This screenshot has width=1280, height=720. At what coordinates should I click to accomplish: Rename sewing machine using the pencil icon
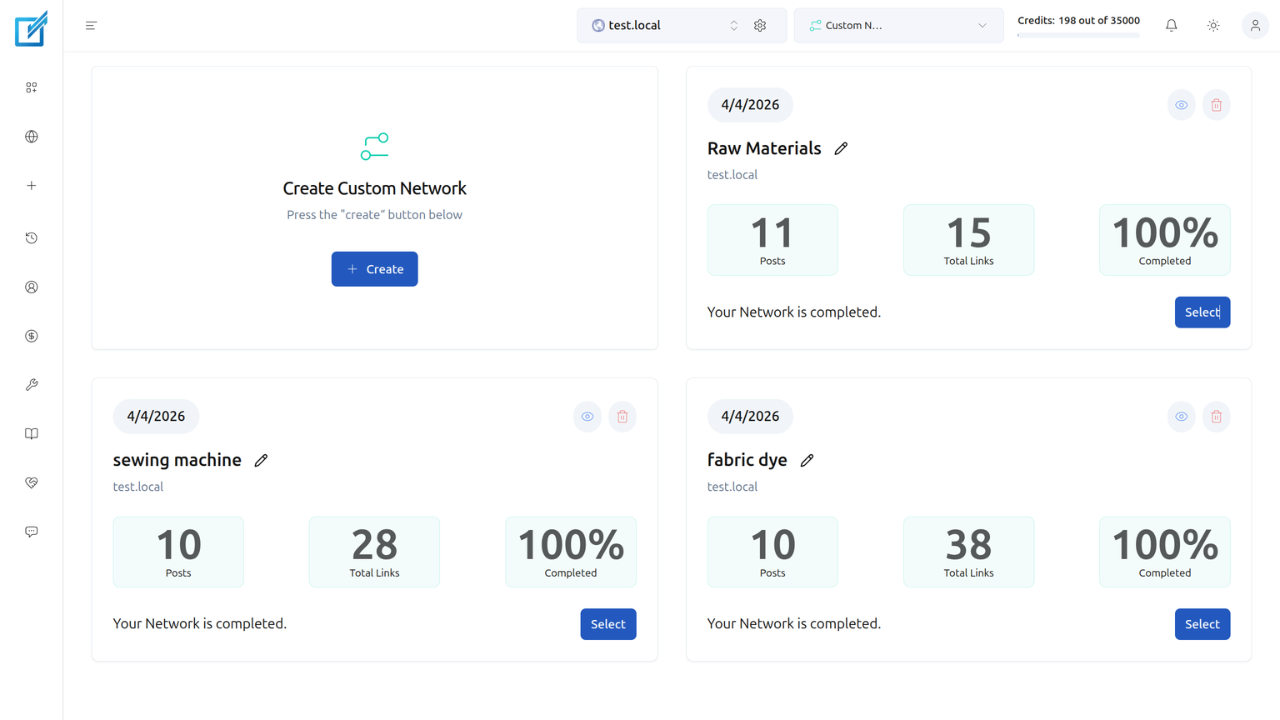point(261,459)
